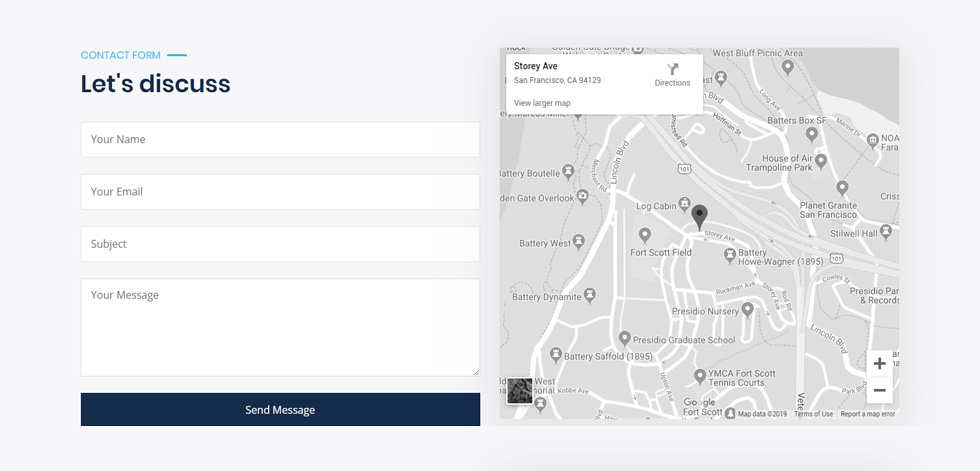
Task: Click the Ruckman Ave street label
Action: [736, 288]
